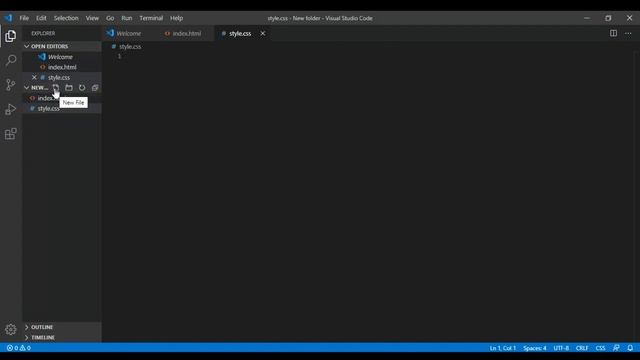Open the File menu
Viewport: 640px width, 360px height.
[24, 18]
